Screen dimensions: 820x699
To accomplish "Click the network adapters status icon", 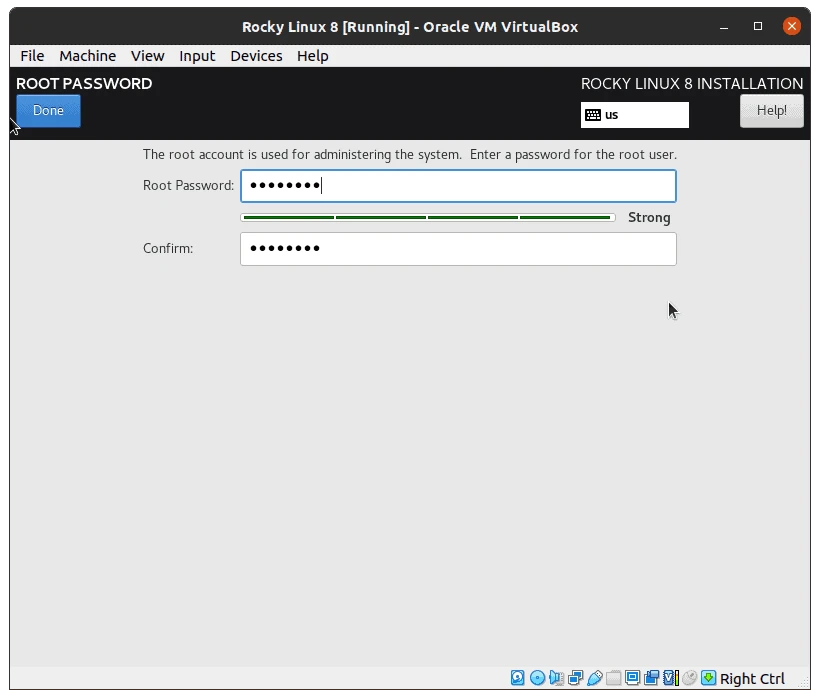I will click(x=575, y=678).
